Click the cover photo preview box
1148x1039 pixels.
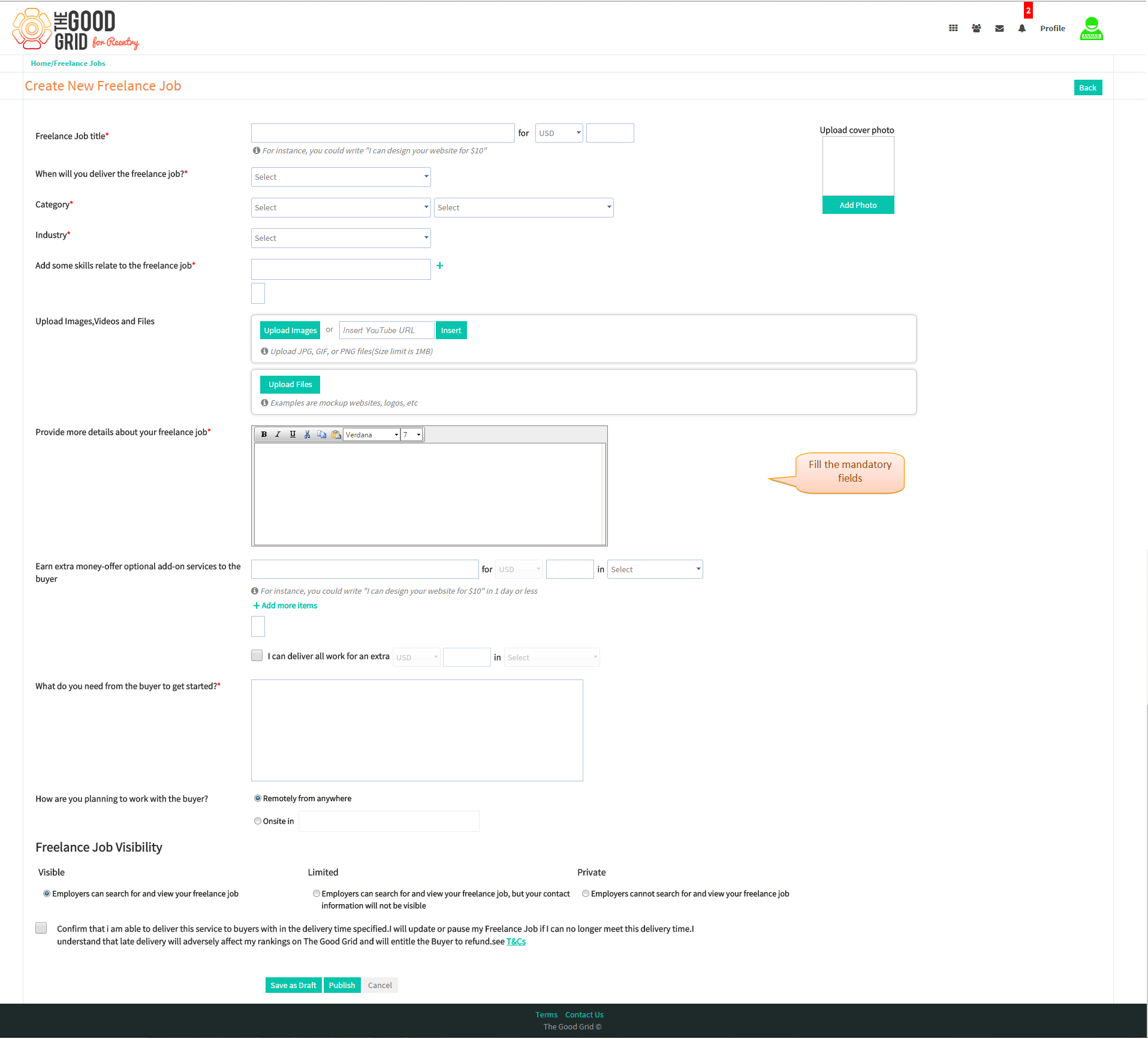tap(858, 166)
